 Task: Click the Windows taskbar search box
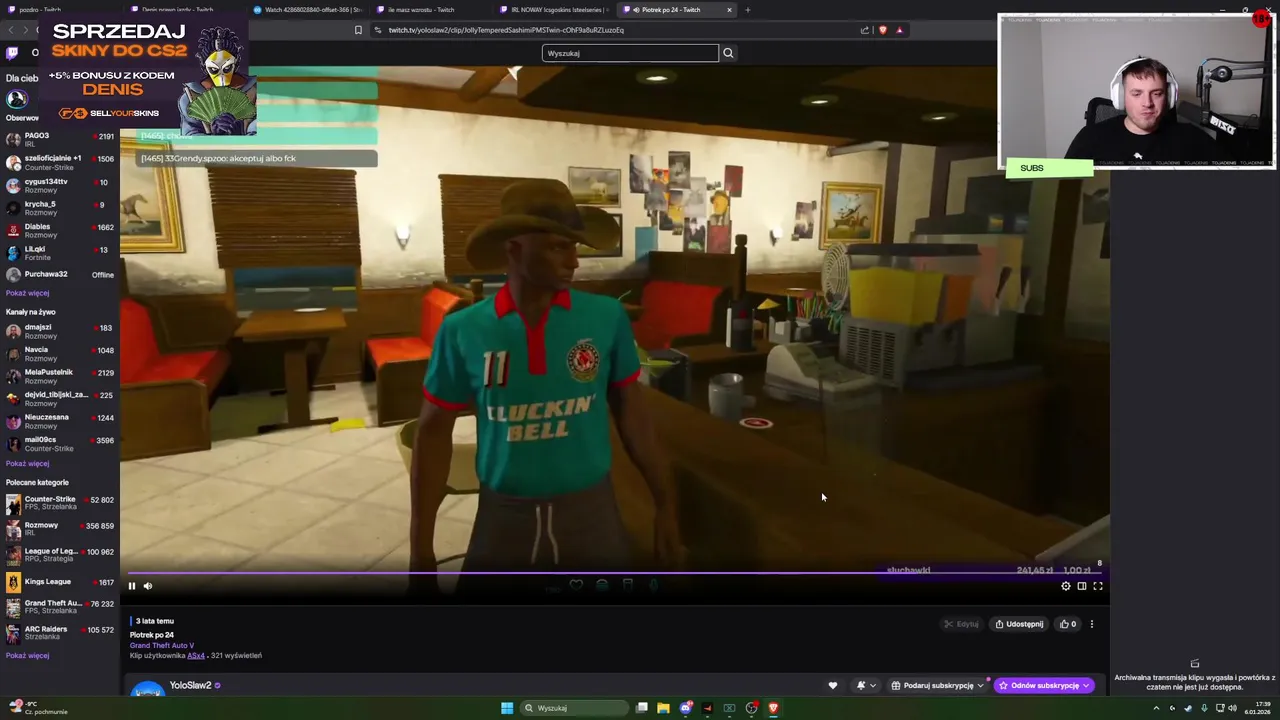click(573, 708)
